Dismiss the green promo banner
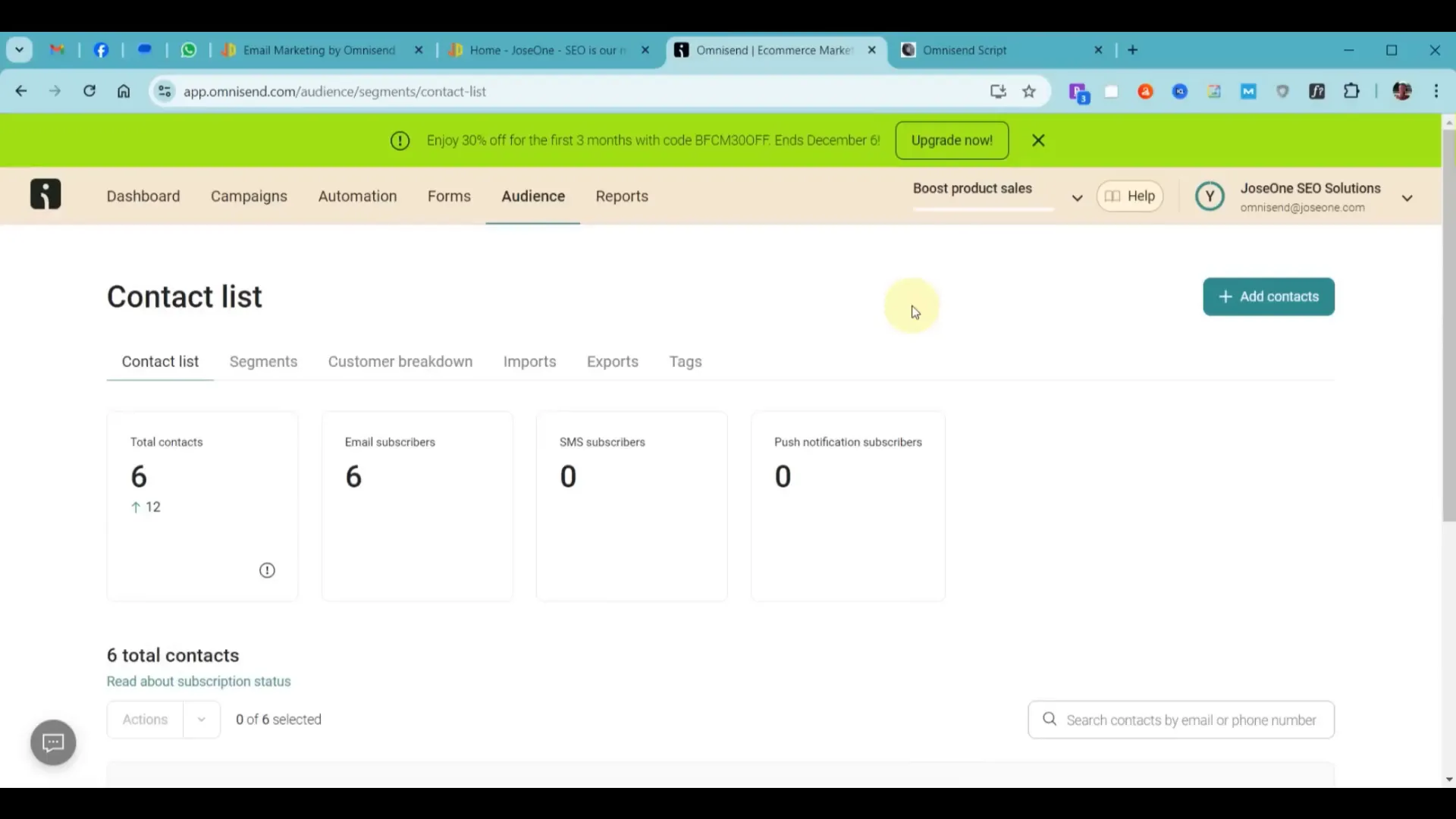Viewport: 1456px width, 819px height. click(x=1038, y=140)
